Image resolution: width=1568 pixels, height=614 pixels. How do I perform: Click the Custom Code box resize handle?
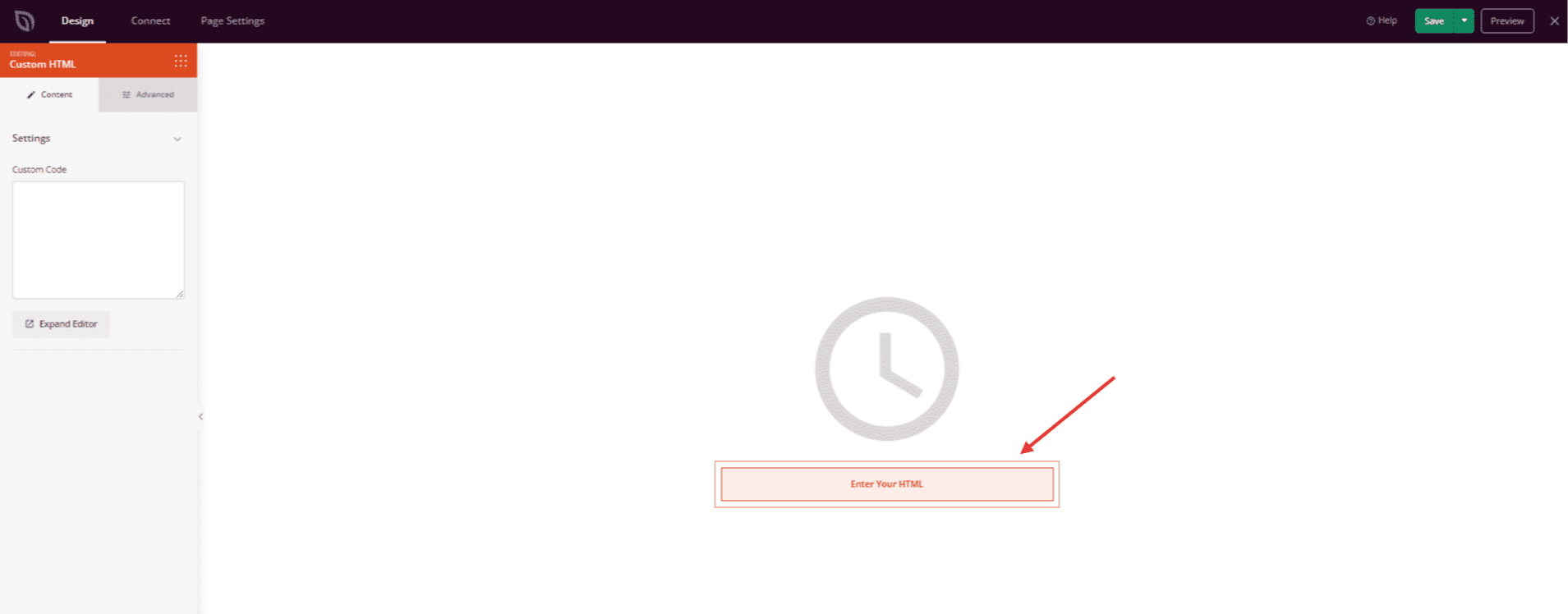point(180,294)
